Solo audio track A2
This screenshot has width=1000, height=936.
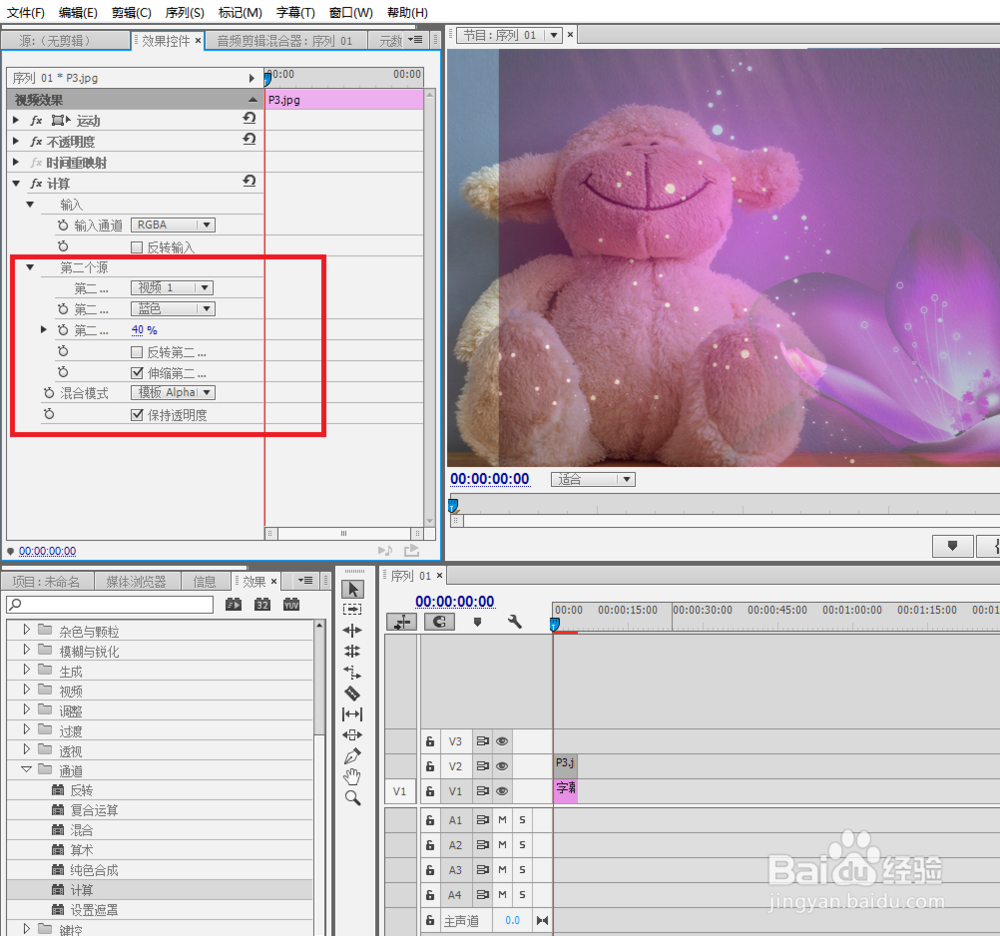click(522, 845)
